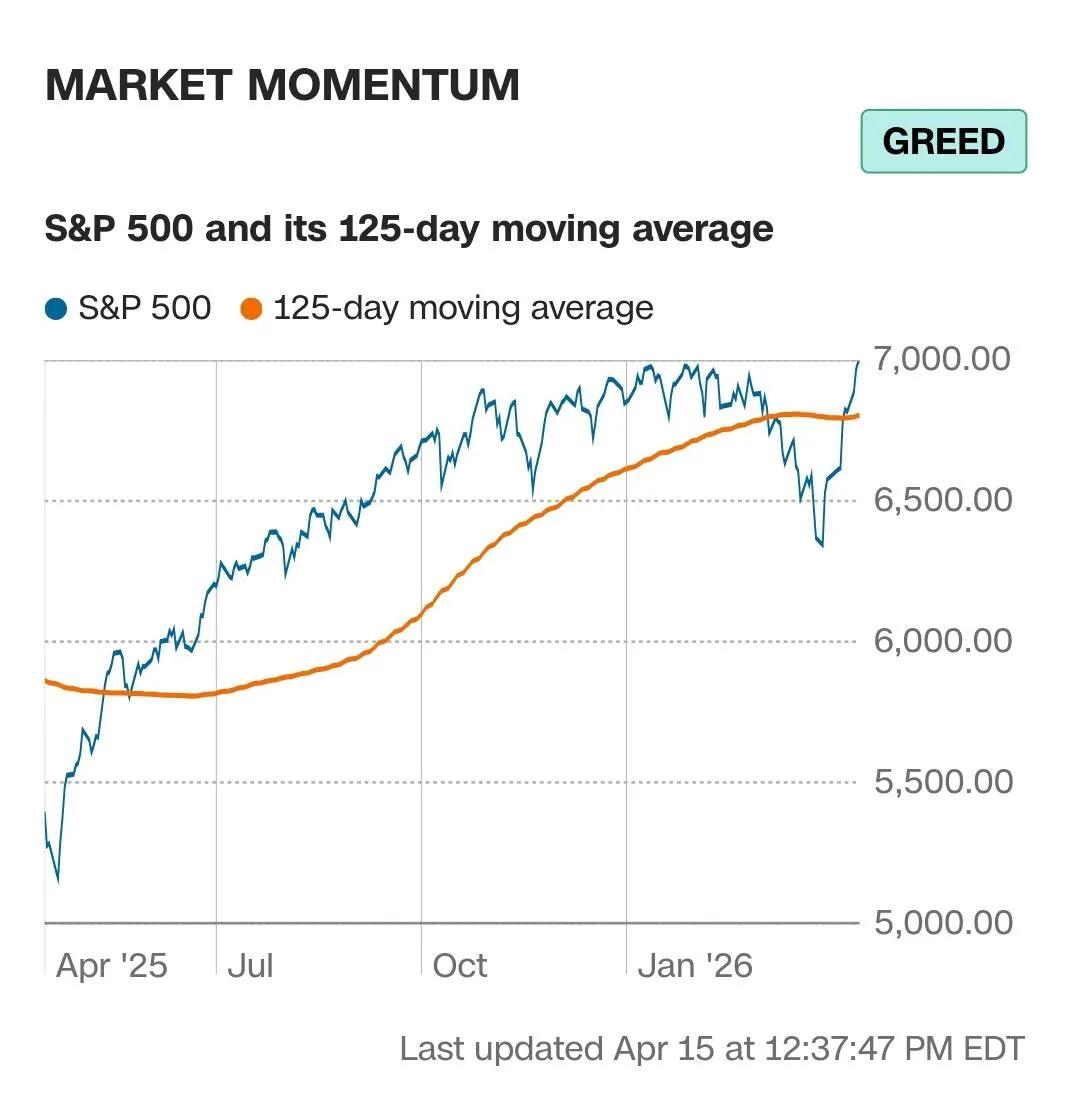Select the Apr '25 x-axis label
This screenshot has width=1079, height=1114.
pyautogui.click(x=112, y=966)
